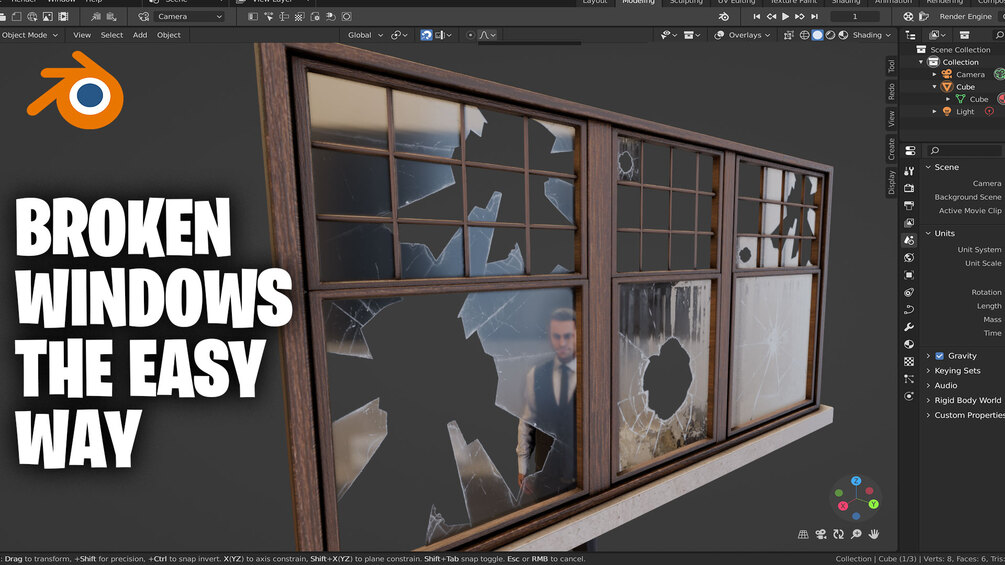Open the Modifiers wrench icon

909,327
